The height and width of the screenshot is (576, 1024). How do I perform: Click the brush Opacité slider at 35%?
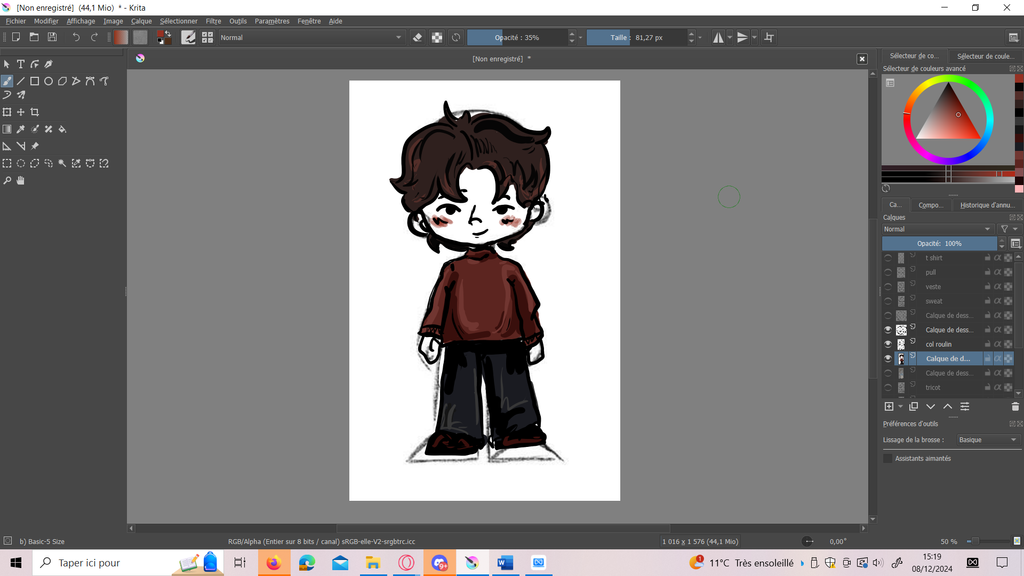coord(516,37)
